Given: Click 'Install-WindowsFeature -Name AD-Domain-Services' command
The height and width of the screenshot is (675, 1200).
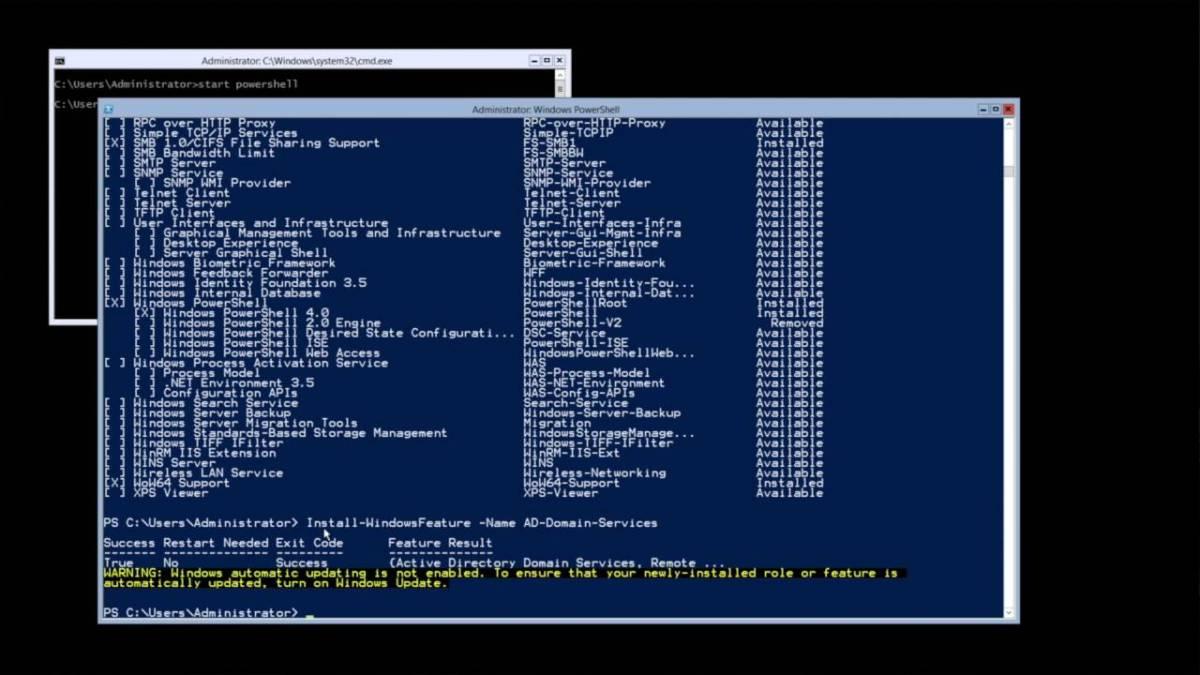Looking at the screenshot, I should click(482, 523).
